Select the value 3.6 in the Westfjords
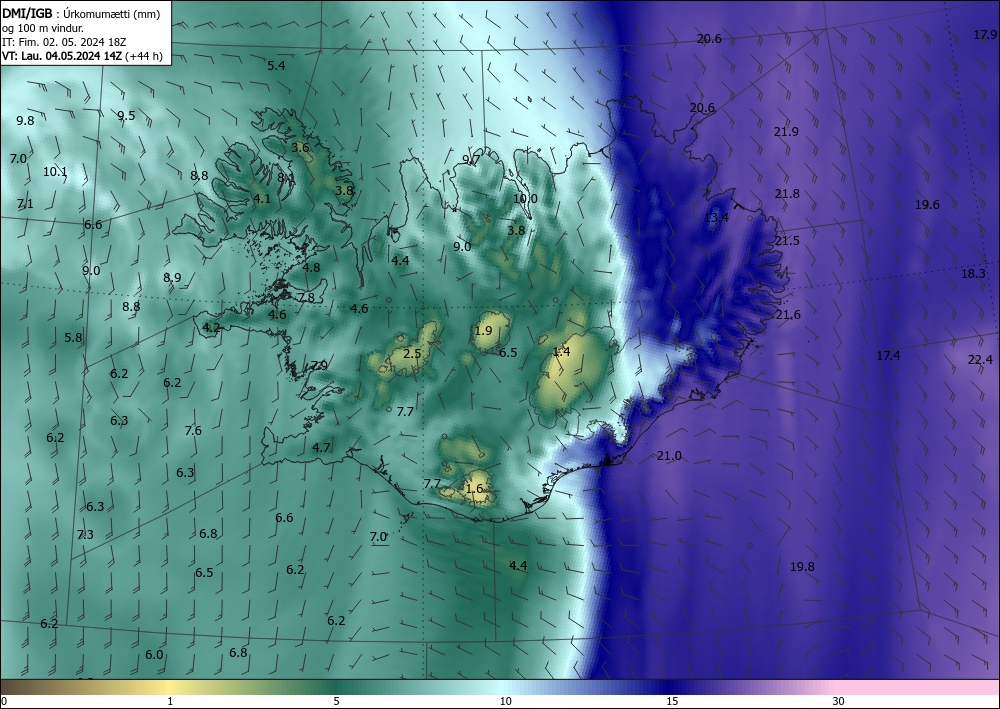 (300, 148)
